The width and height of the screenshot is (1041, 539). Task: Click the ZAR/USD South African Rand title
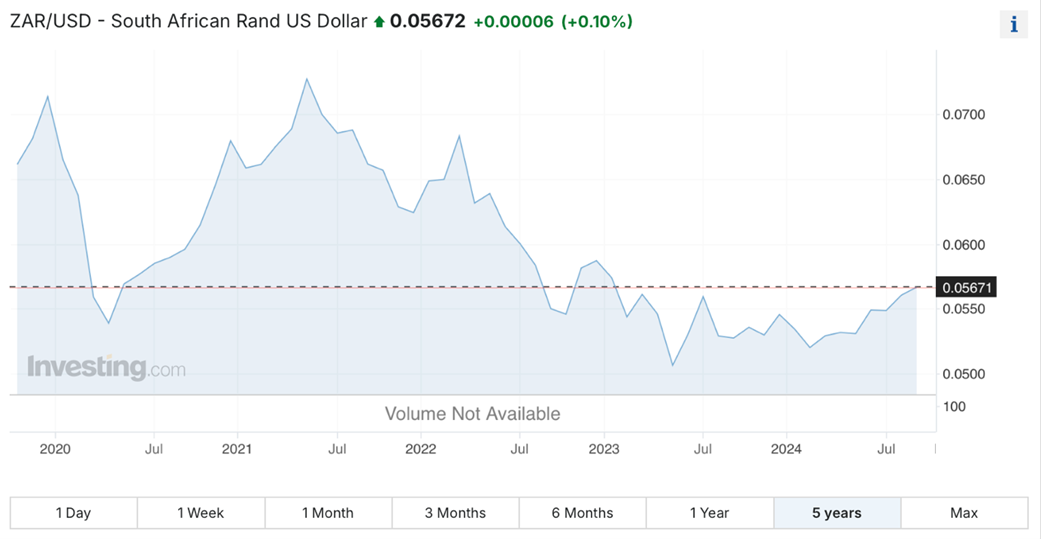tap(189, 21)
